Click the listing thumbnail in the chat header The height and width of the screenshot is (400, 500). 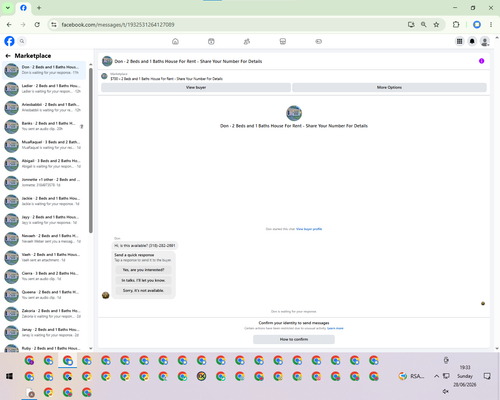coord(107,61)
